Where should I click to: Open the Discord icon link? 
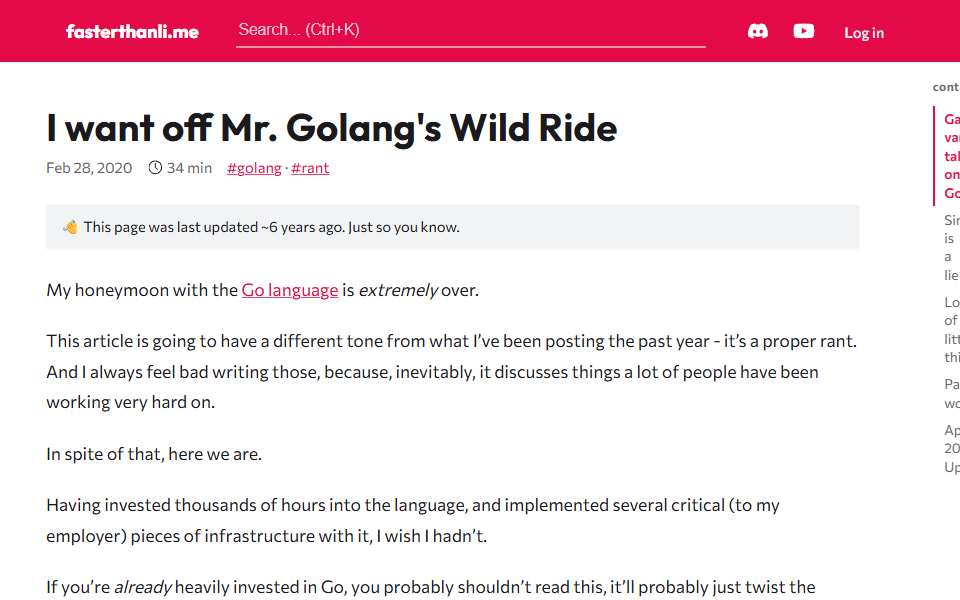pos(757,31)
